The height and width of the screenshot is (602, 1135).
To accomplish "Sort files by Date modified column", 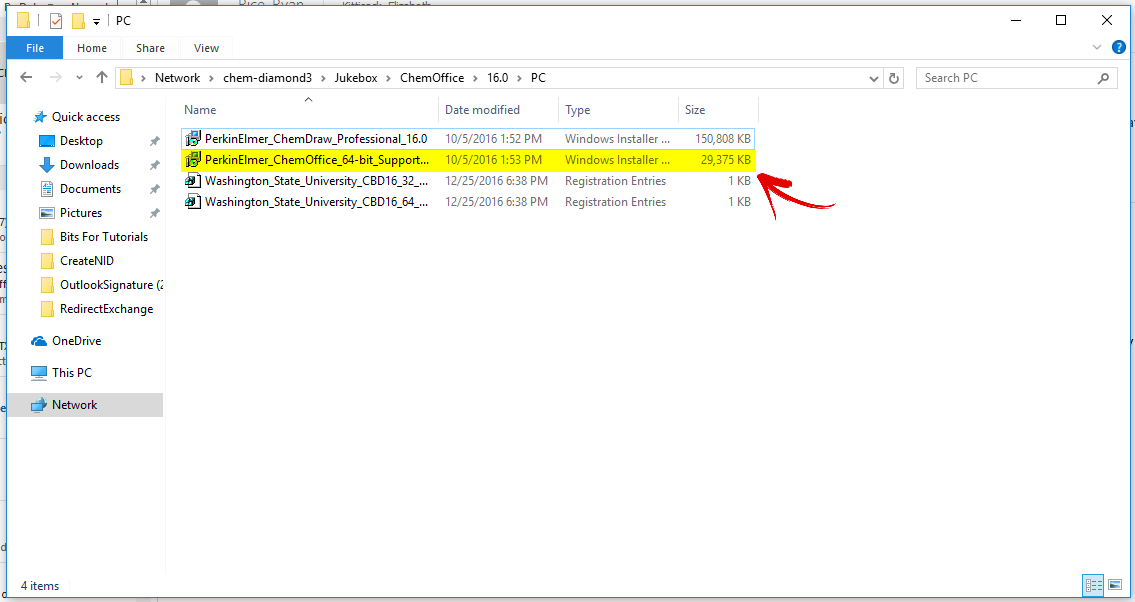I will click(x=482, y=110).
